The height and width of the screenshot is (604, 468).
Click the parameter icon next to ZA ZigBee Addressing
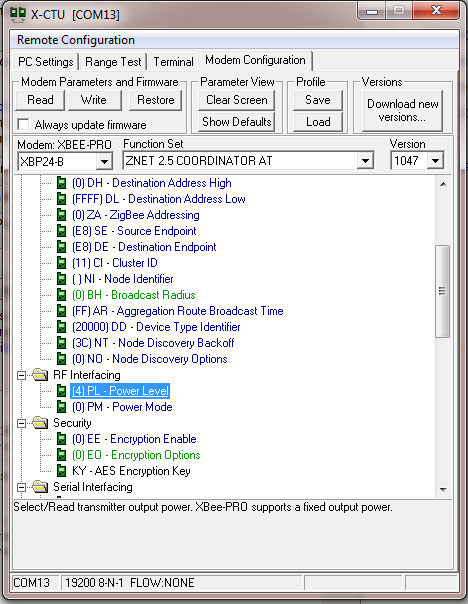[x=61, y=215]
